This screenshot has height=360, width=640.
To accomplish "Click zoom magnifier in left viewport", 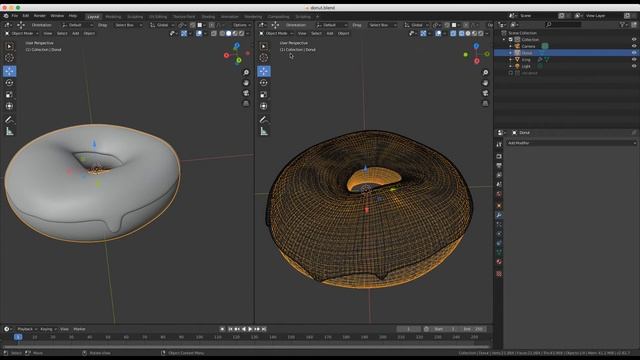I will pyautogui.click(x=246, y=73).
